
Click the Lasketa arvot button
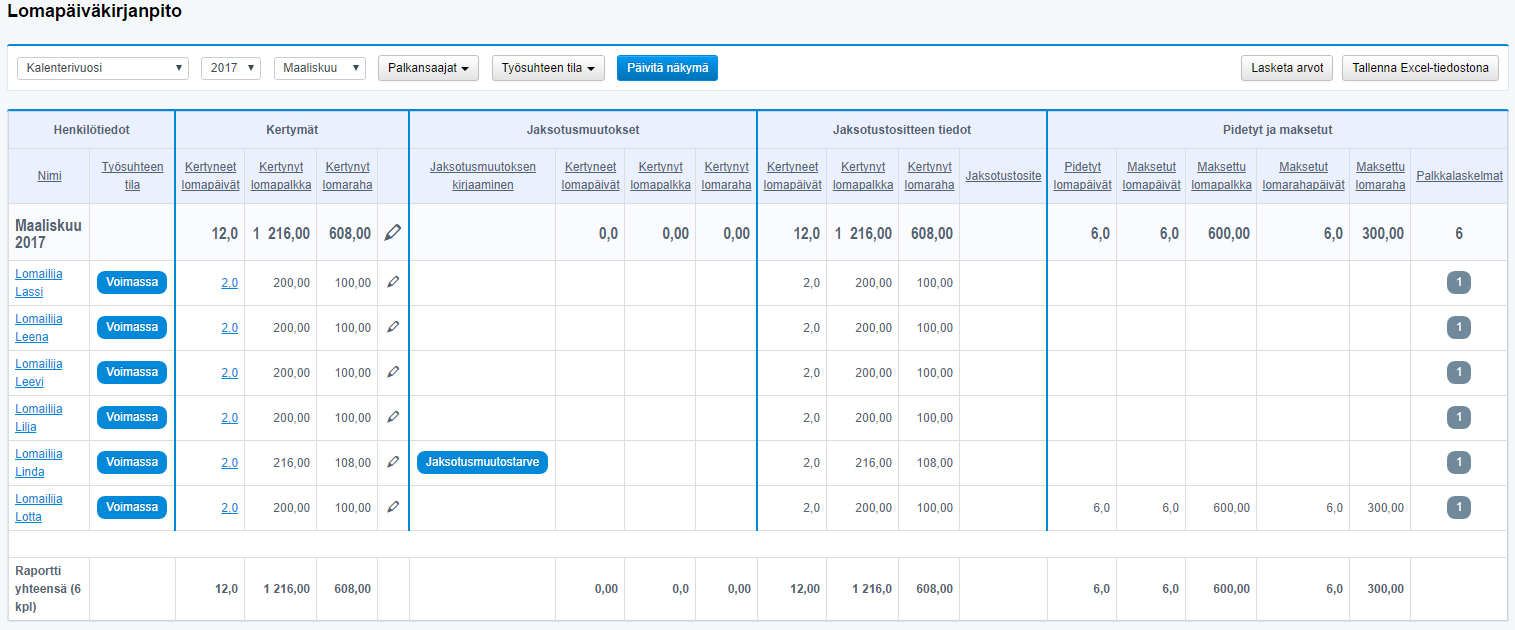1286,68
